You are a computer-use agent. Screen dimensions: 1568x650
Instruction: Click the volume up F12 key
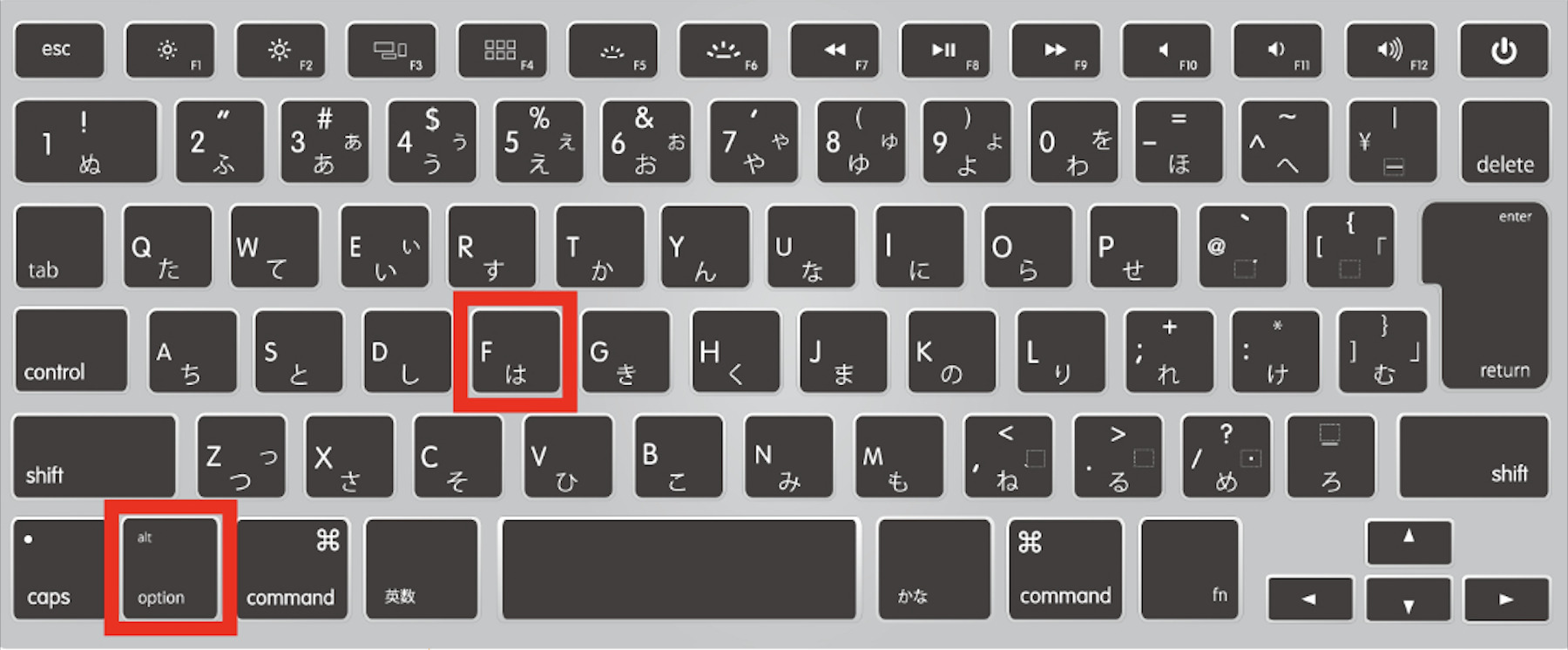click(x=1389, y=51)
